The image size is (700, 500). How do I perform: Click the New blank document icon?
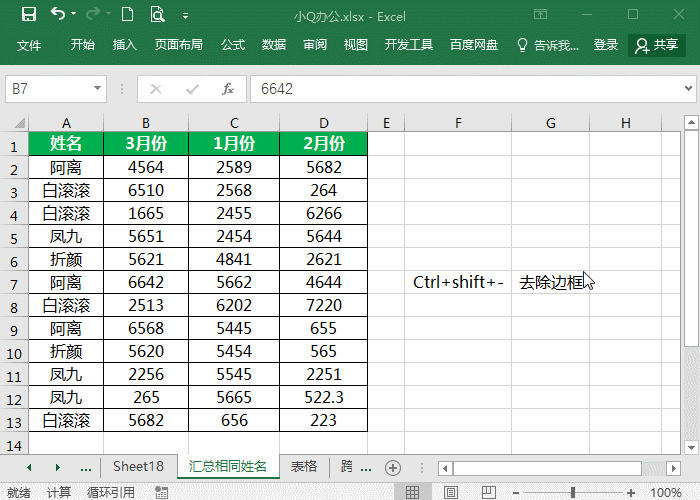click(x=128, y=14)
